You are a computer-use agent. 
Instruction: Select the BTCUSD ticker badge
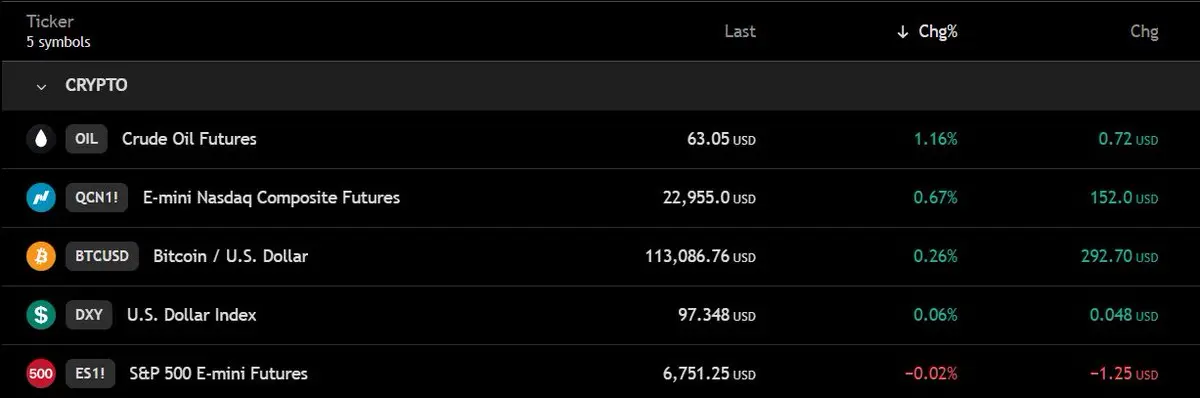pyautogui.click(x=102, y=256)
